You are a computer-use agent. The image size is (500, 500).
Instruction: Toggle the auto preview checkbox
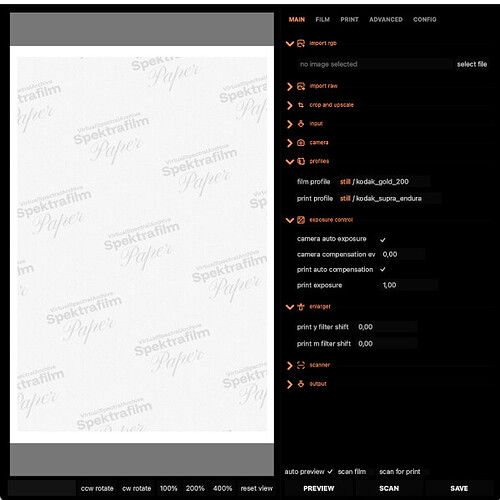330,472
